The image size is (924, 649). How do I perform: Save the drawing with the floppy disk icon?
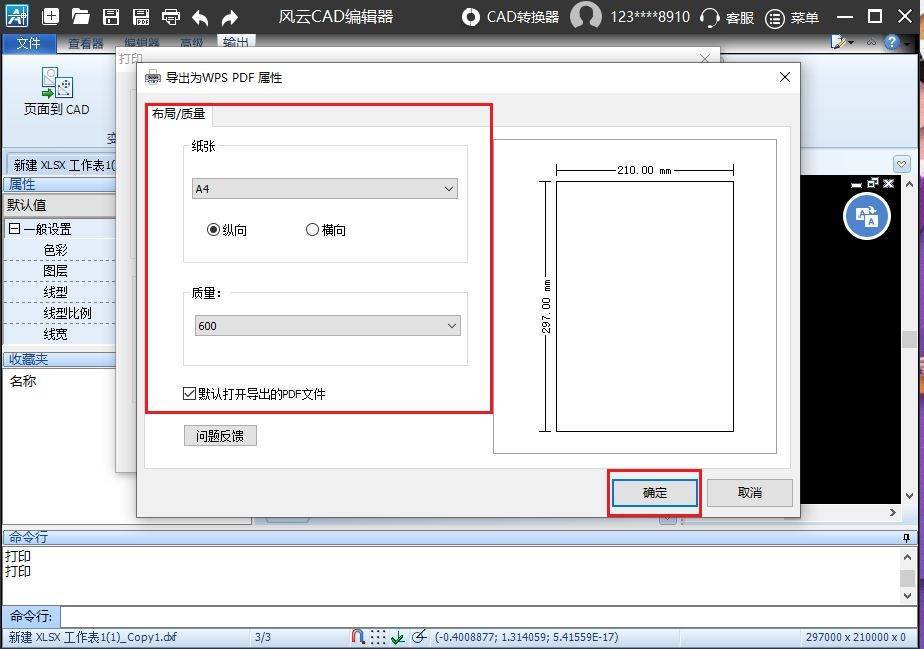(x=111, y=17)
